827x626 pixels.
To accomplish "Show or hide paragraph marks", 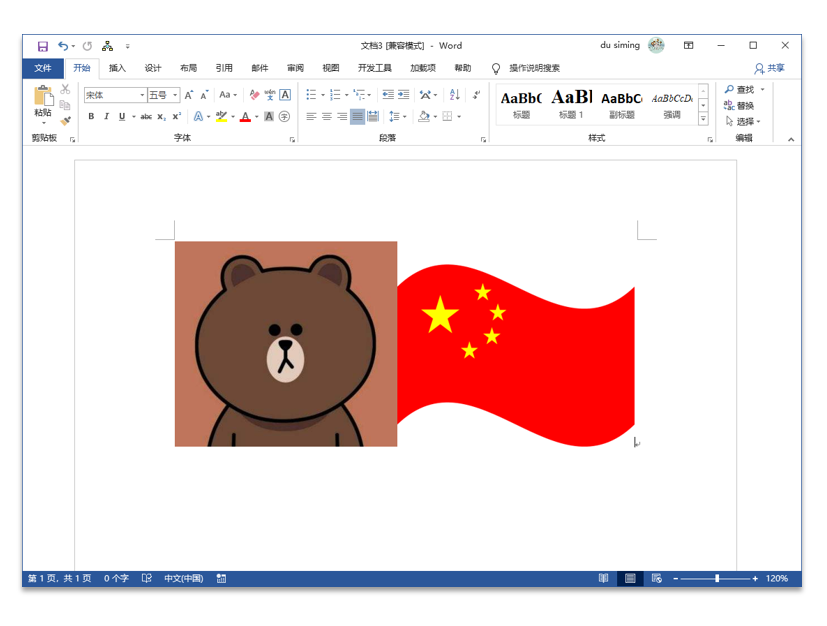I will [x=476, y=95].
